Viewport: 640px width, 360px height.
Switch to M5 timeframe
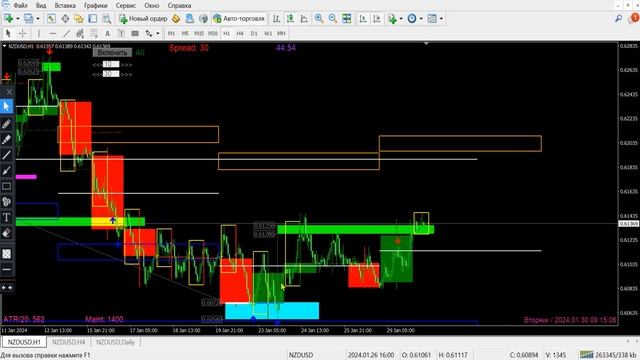pyautogui.click(x=185, y=33)
